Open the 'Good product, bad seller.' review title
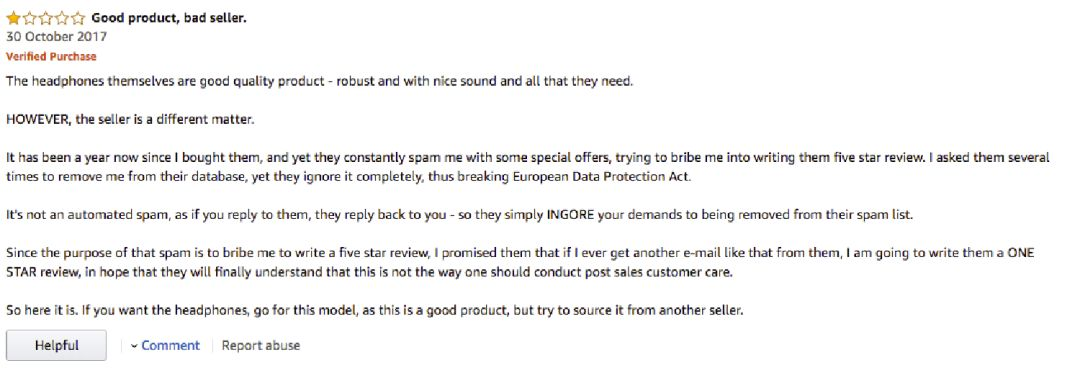 (169, 19)
